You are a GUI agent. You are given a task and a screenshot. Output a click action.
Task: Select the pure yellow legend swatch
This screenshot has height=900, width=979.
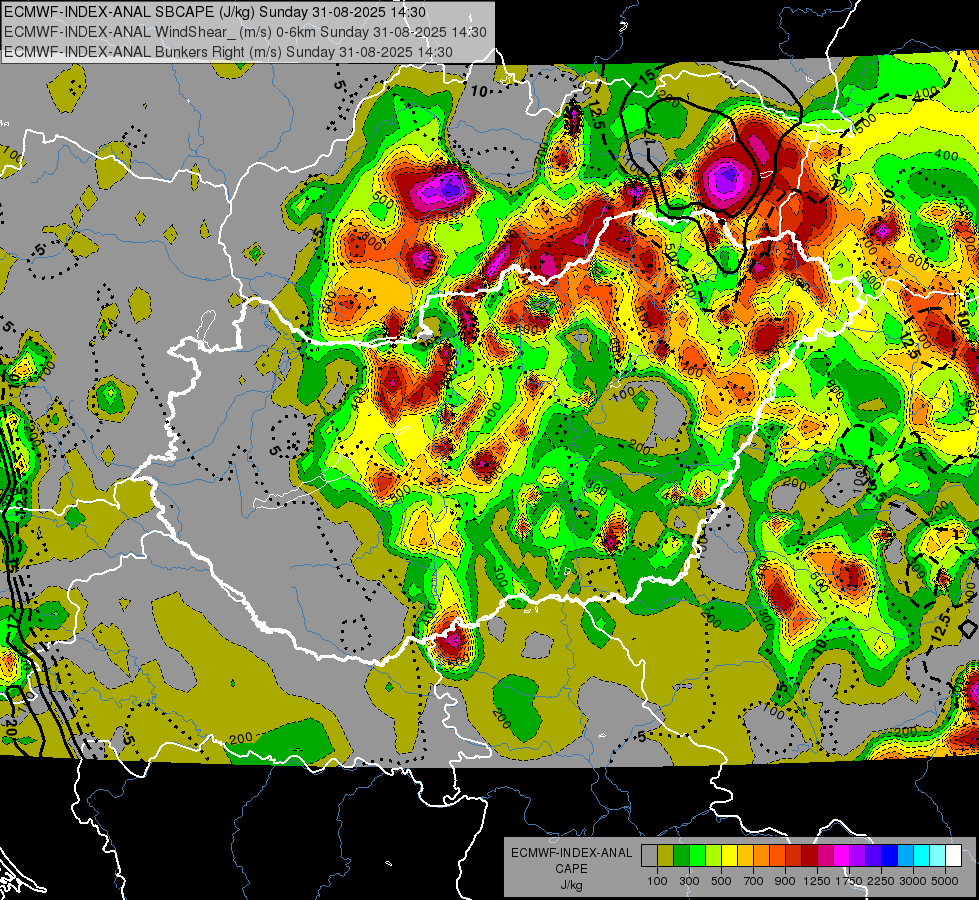click(729, 856)
